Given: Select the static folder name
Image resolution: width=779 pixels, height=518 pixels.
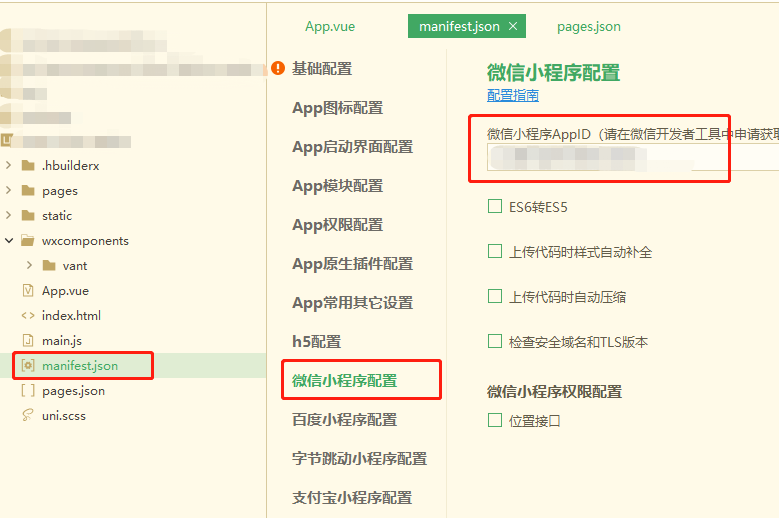Looking at the screenshot, I should (x=57, y=216).
